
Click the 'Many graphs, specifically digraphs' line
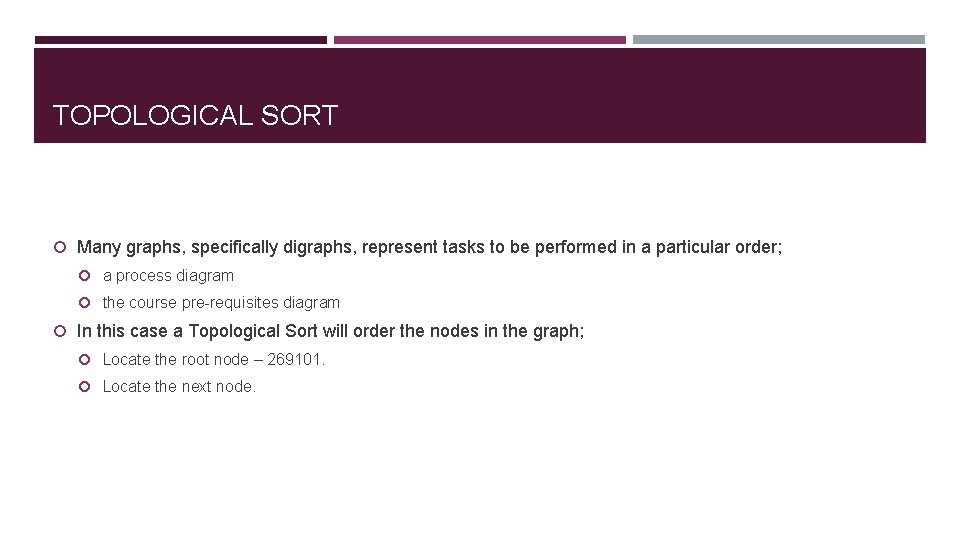(x=429, y=247)
